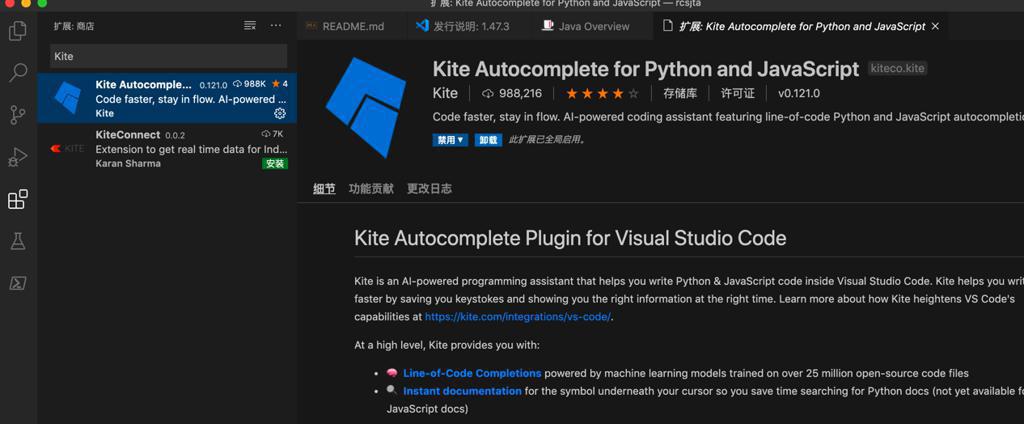This screenshot has width=1024, height=424.
Task: Open the Explorer view in activity bar
Action: tap(18, 31)
